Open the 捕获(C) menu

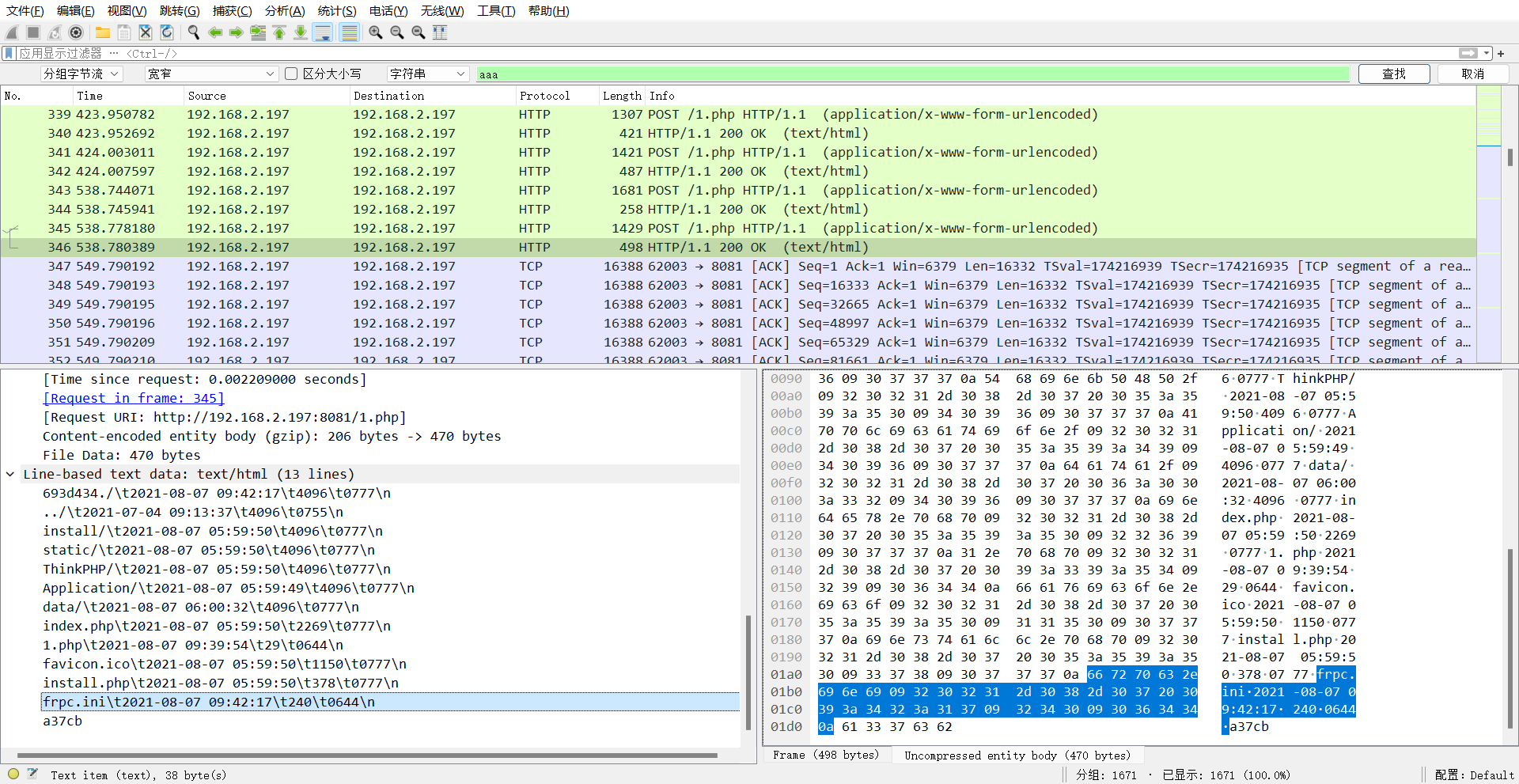click(232, 10)
